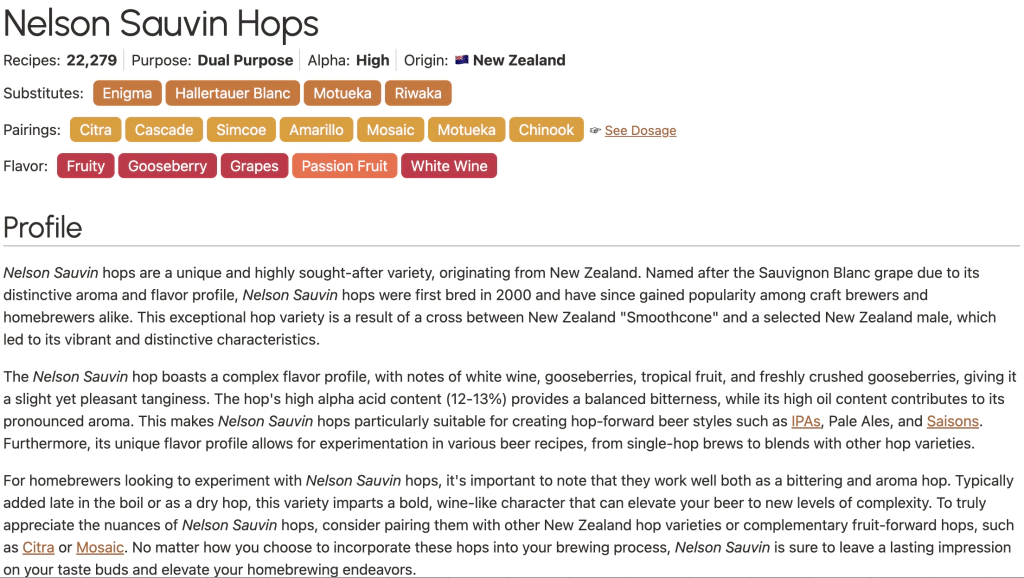
Task: Click the New Zealand flag icon
Action: click(462, 60)
